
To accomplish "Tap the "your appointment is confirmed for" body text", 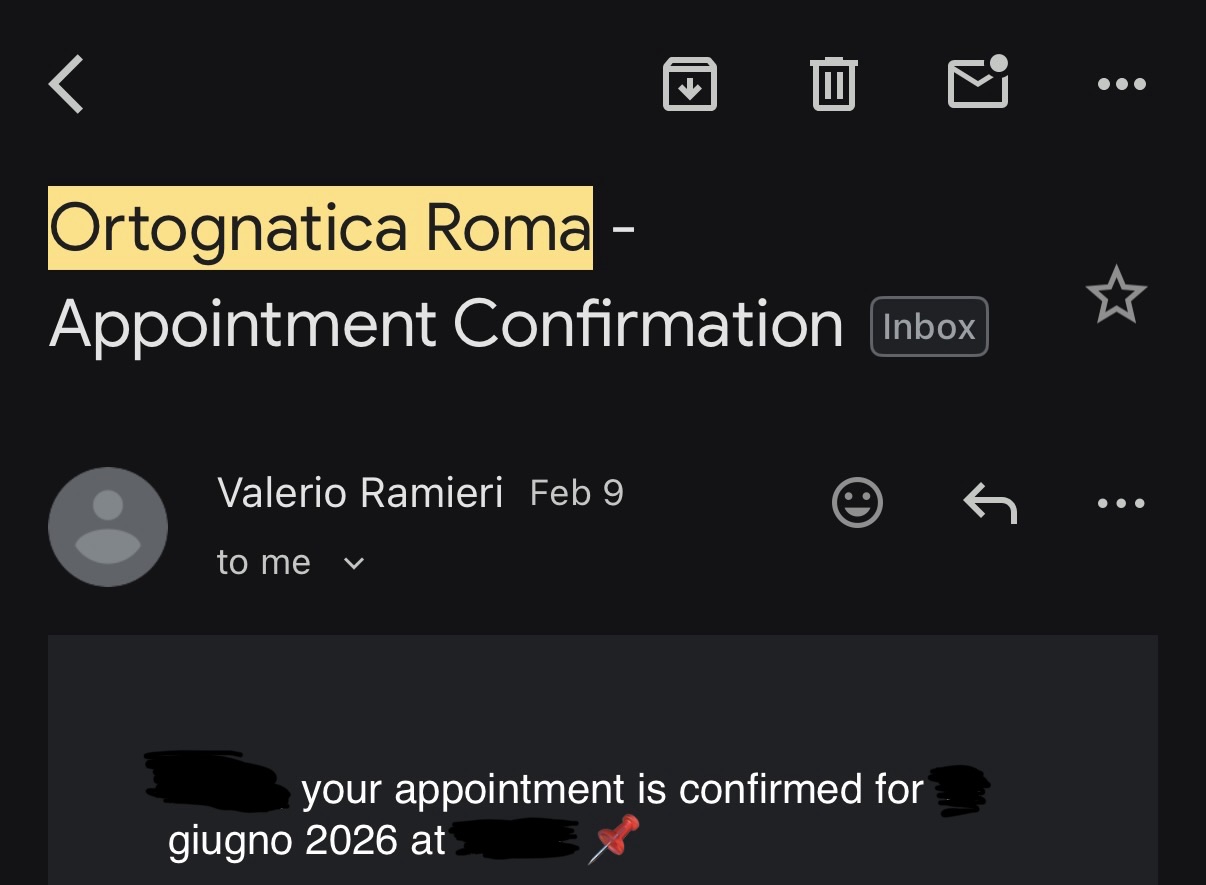I will pos(612,790).
